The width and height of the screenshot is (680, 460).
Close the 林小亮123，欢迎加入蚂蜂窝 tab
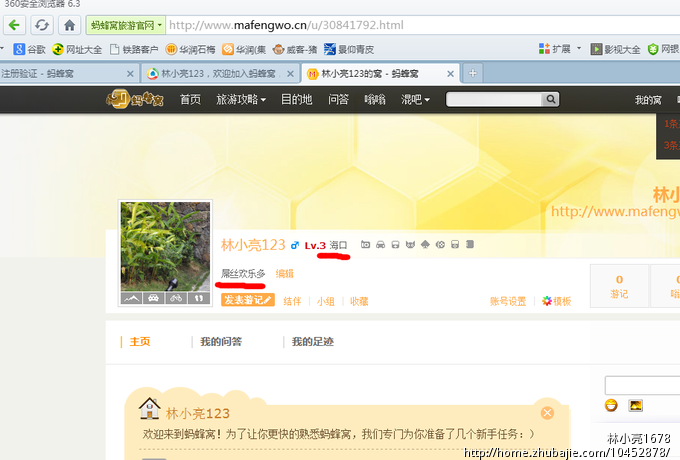point(291,74)
